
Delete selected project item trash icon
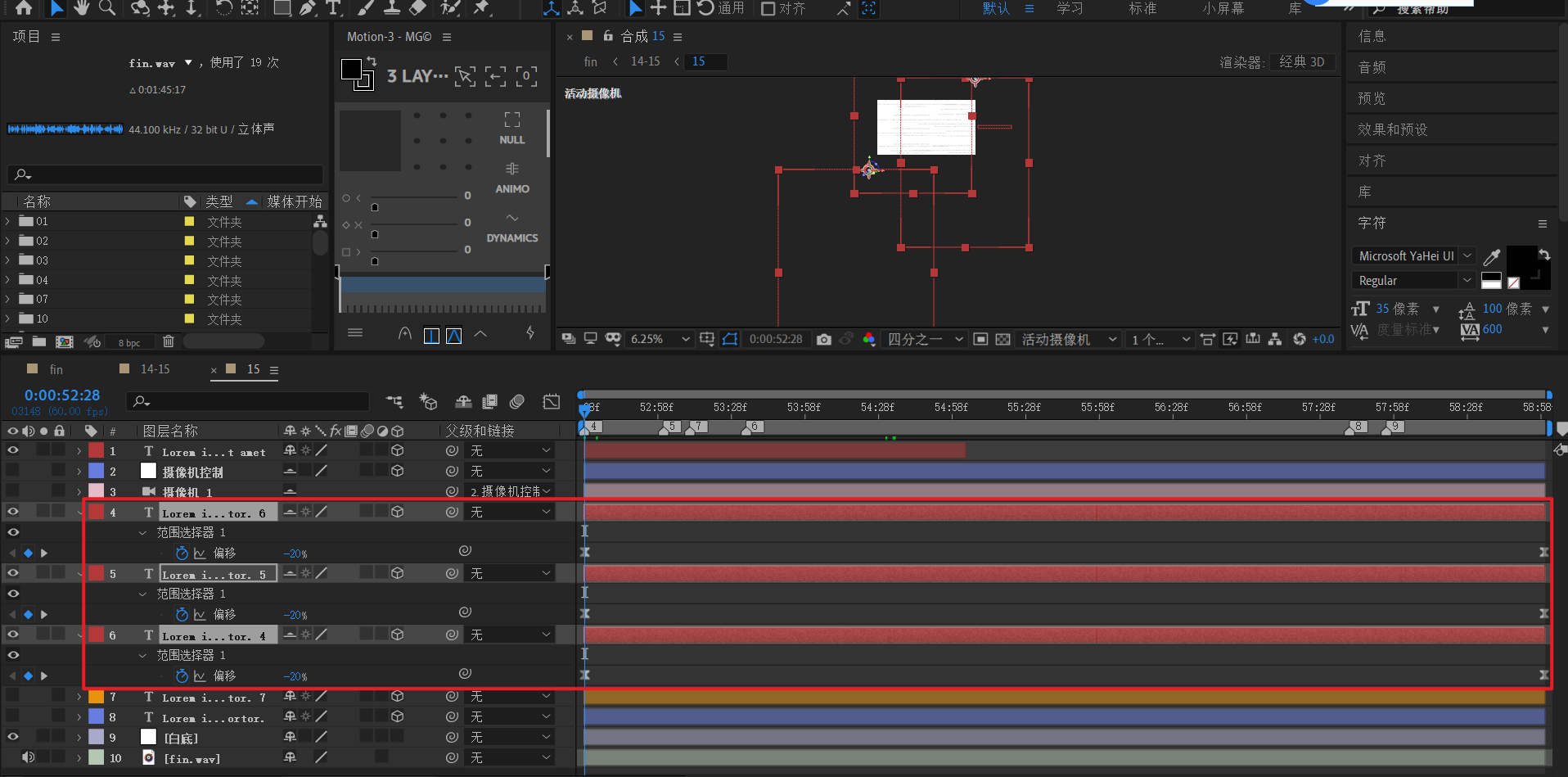click(x=169, y=341)
